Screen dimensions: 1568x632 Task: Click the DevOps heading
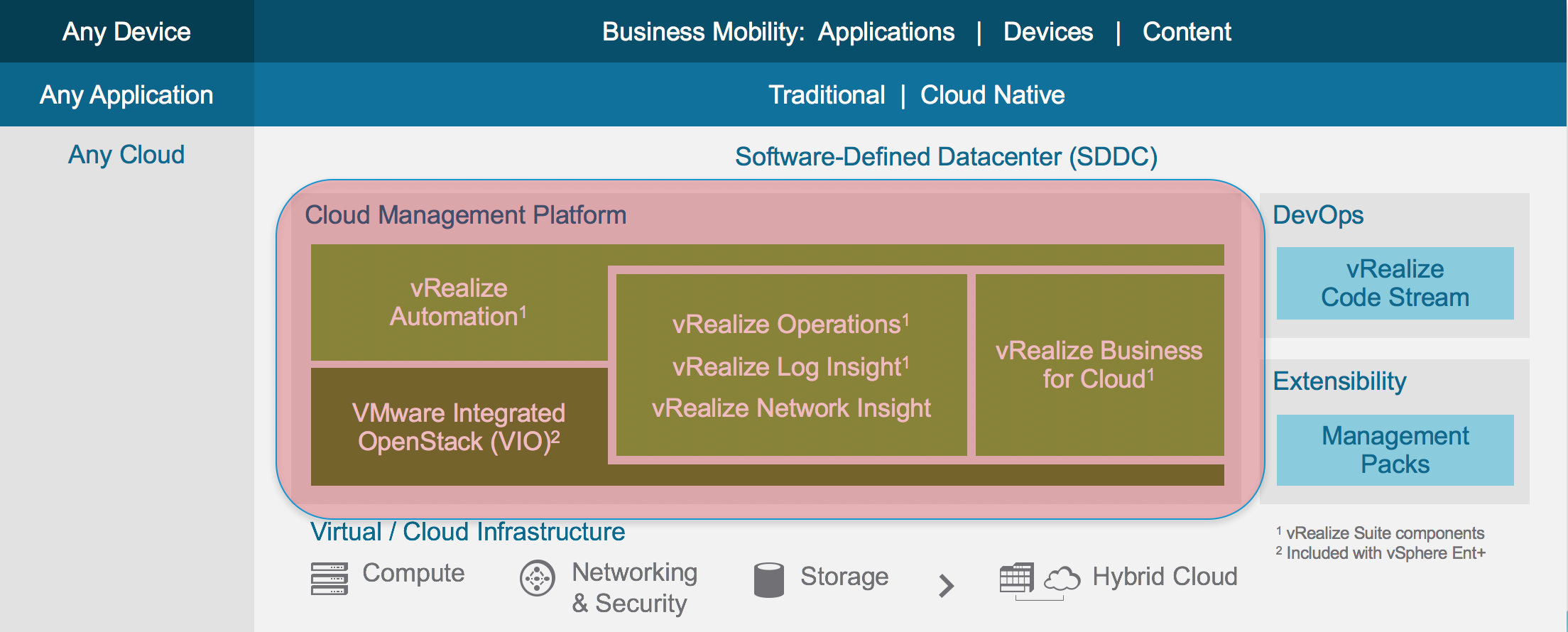tap(1318, 215)
